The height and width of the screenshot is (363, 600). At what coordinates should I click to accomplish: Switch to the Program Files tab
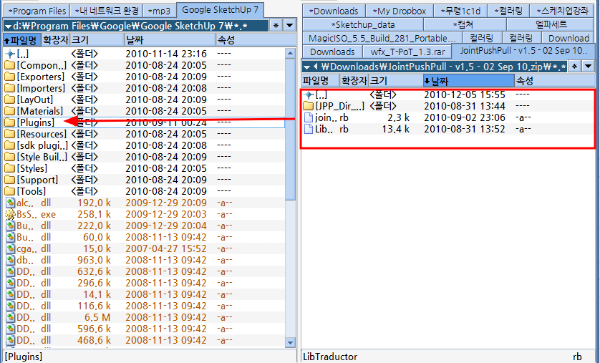(x=36, y=11)
